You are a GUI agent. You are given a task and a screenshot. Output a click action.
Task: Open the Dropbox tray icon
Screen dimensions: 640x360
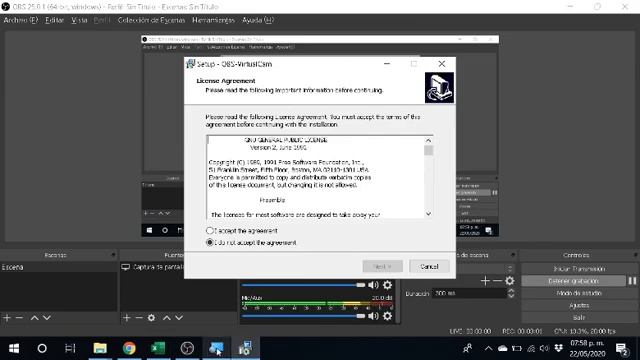click(x=559, y=348)
